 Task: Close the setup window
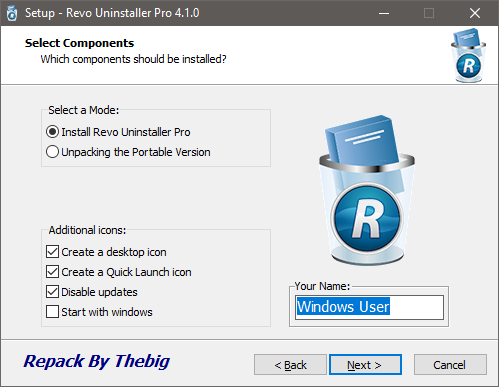click(x=475, y=13)
